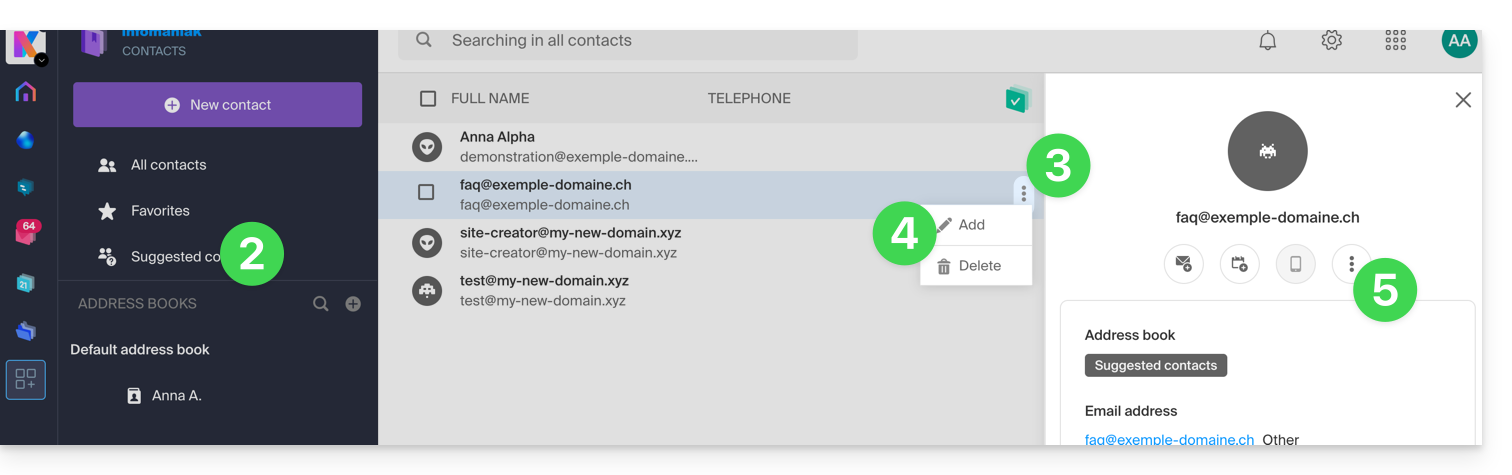Open the settings gear icon
The image size is (1512, 475).
point(1331,41)
